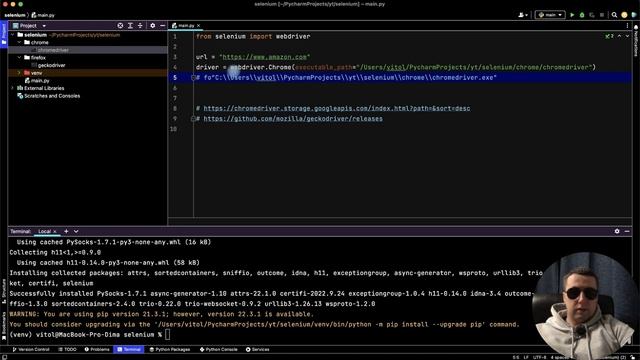Click UTF-8 encoding in status bar
This screenshot has height=360, width=640.
pyautogui.click(x=540, y=357)
